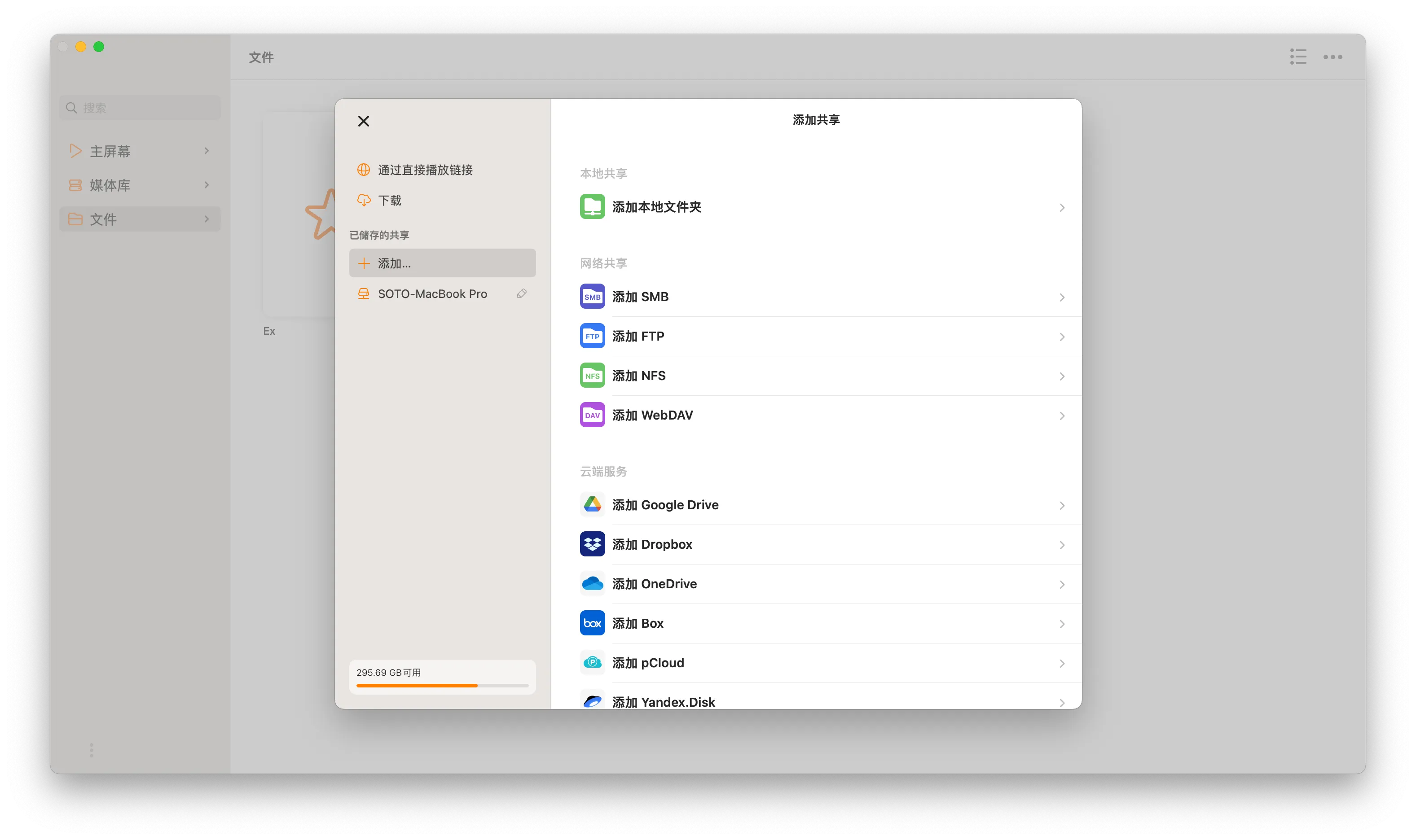Open the 添加 FTP row chevron
1416x840 pixels.
tap(1062, 337)
